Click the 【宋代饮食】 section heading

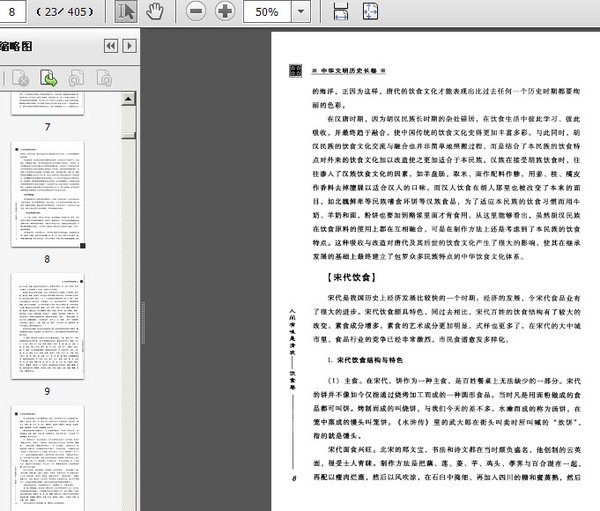pos(351,277)
